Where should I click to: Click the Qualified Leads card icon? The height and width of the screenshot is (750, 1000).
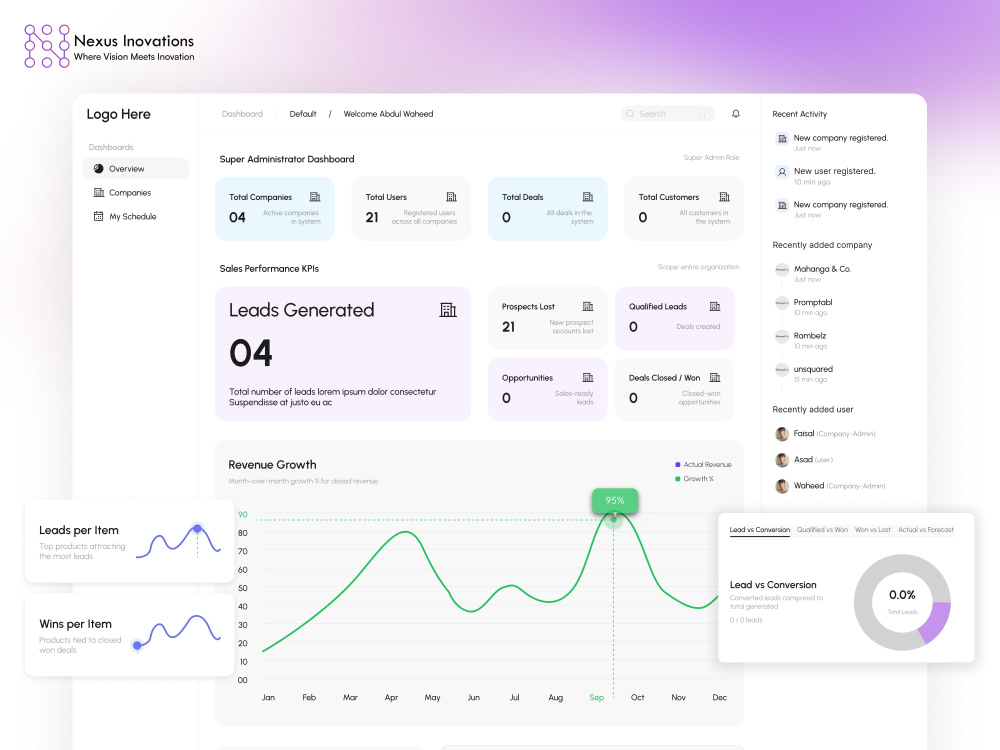(714, 307)
